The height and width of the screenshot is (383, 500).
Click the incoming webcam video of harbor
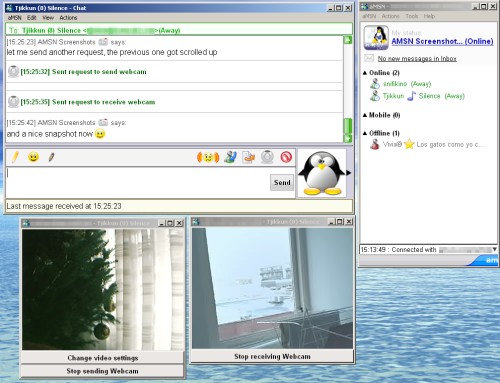tap(272, 288)
